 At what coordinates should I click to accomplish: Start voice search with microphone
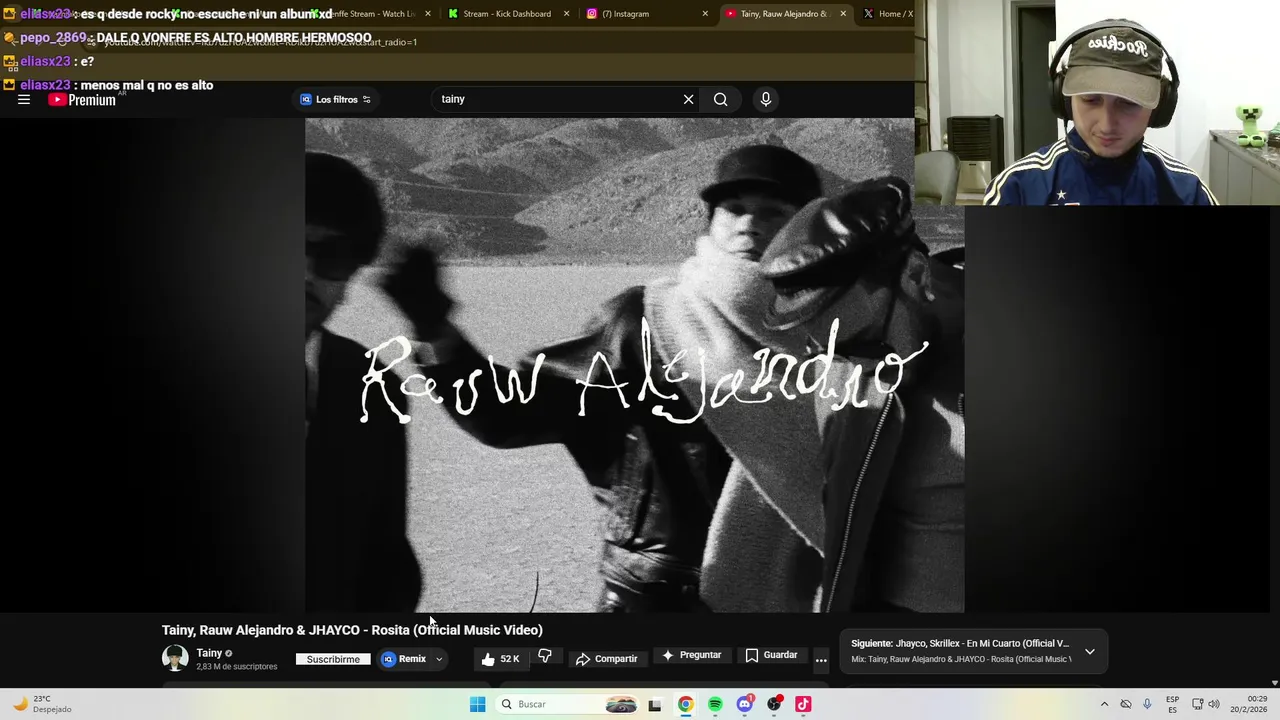766,99
